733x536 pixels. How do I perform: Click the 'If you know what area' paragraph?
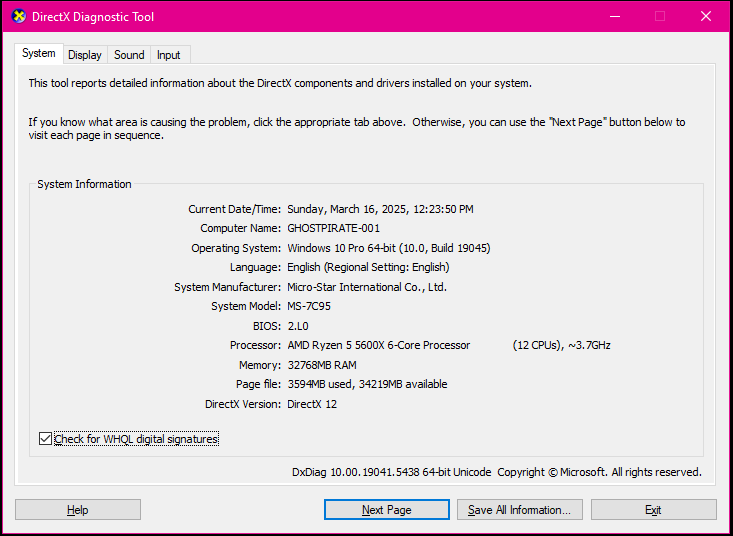[357, 129]
